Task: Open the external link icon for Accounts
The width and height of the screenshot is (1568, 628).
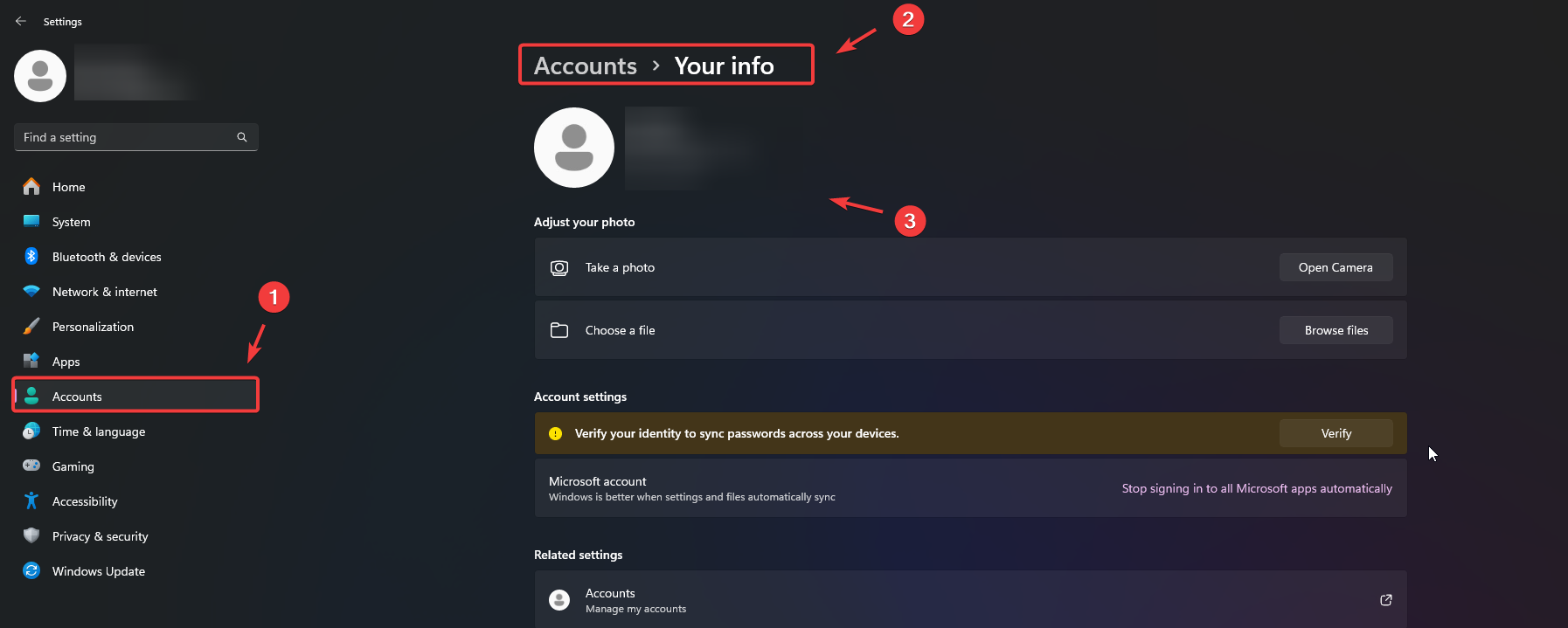Action: (1385, 600)
